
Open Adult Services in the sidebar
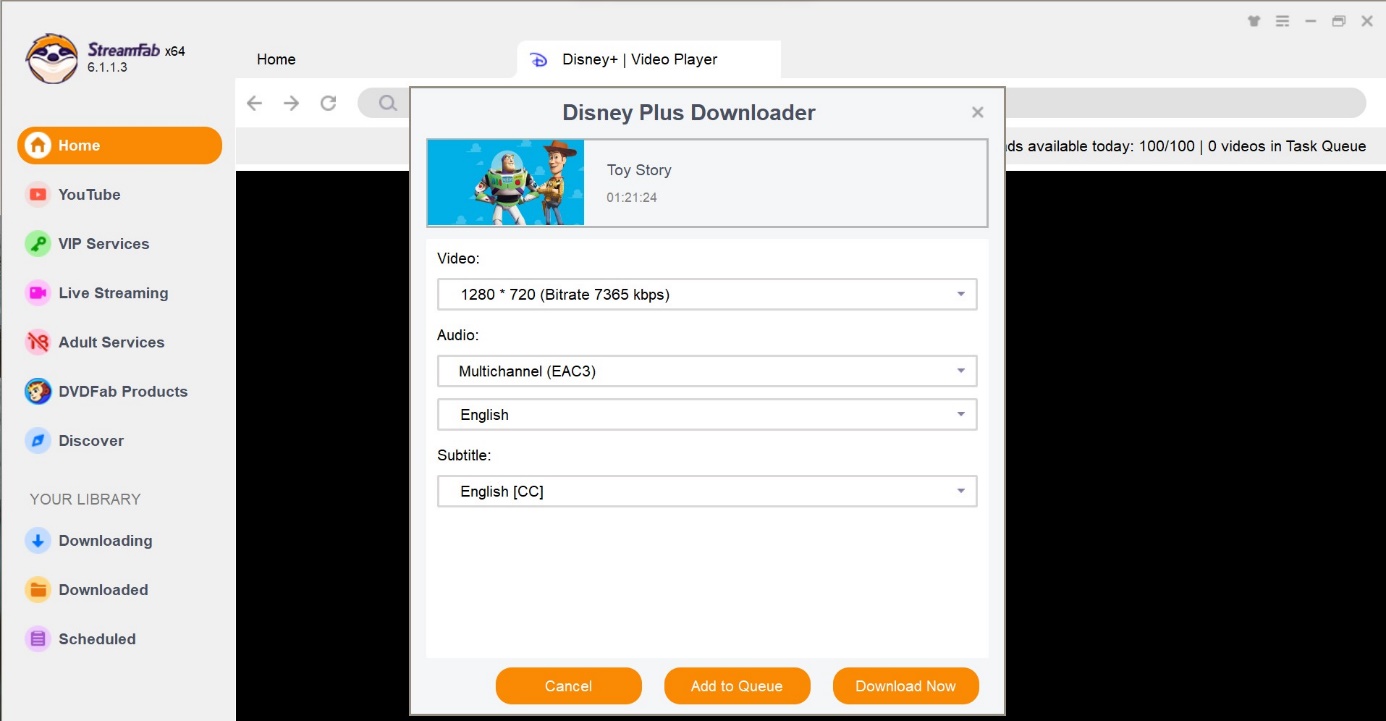click(x=112, y=342)
